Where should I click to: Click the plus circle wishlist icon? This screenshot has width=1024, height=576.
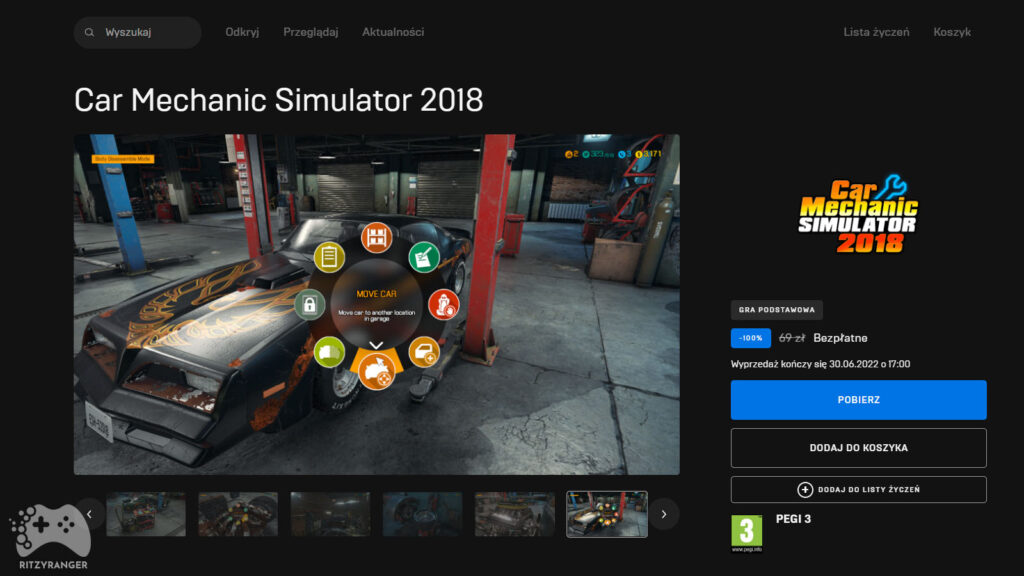coord(805,489)
